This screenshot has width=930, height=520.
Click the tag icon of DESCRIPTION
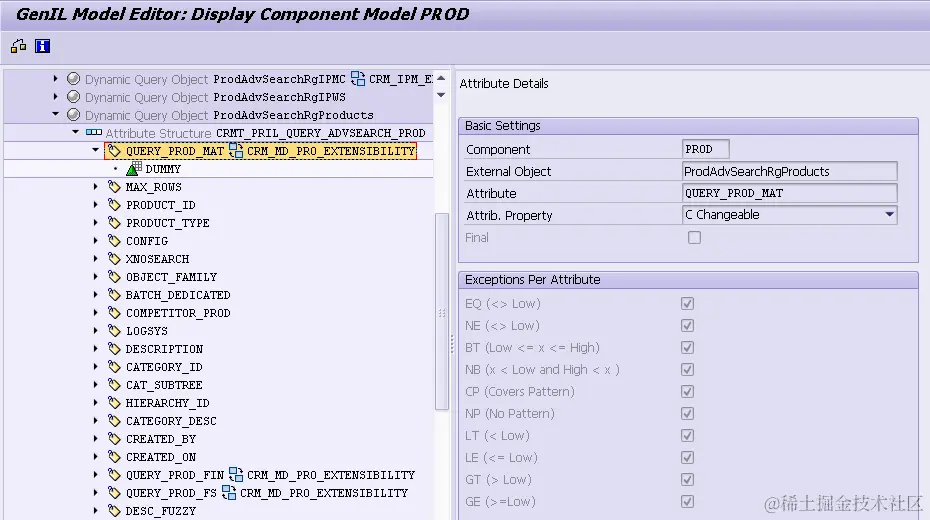coord(114,349)
